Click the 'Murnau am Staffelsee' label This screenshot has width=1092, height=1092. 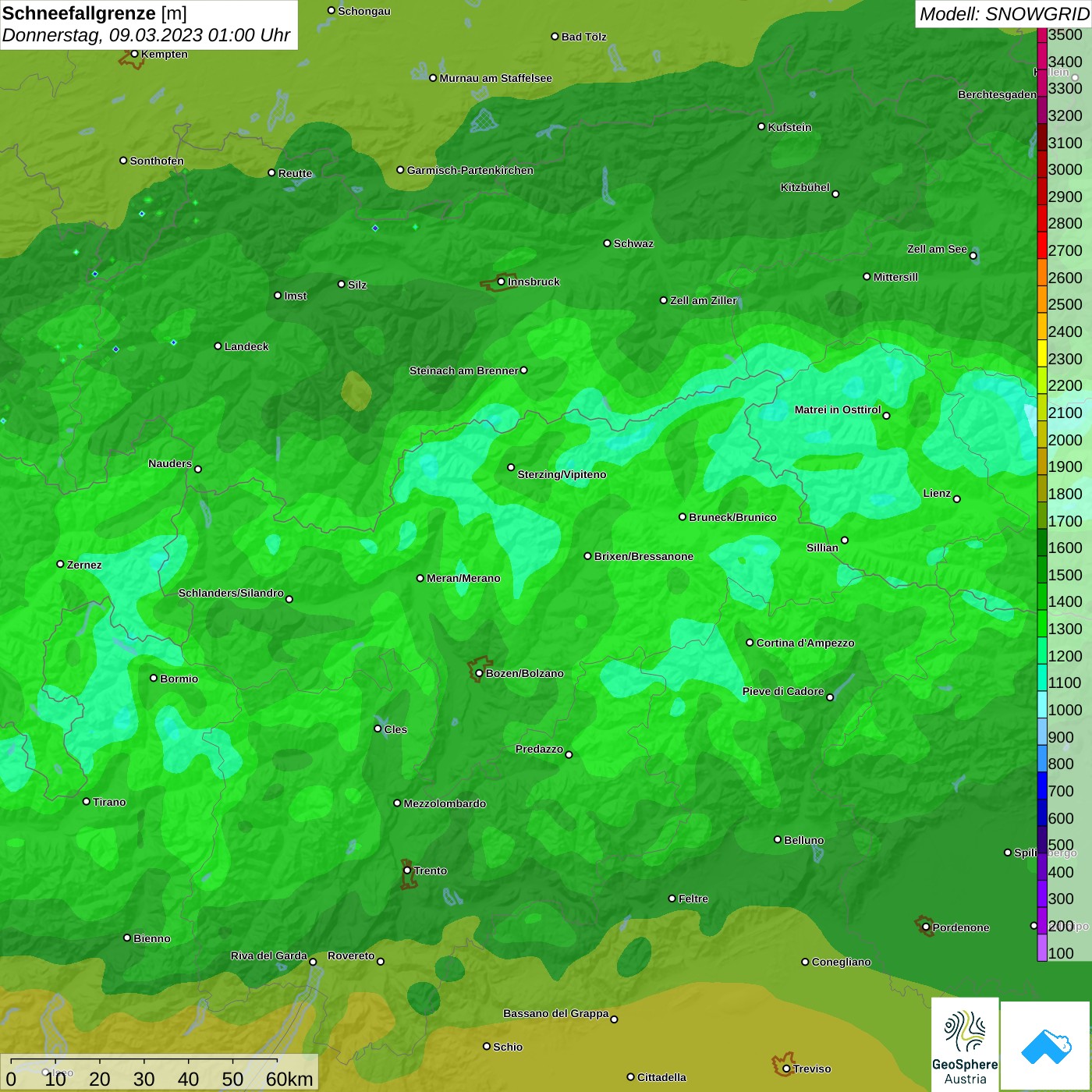(496, 78)
